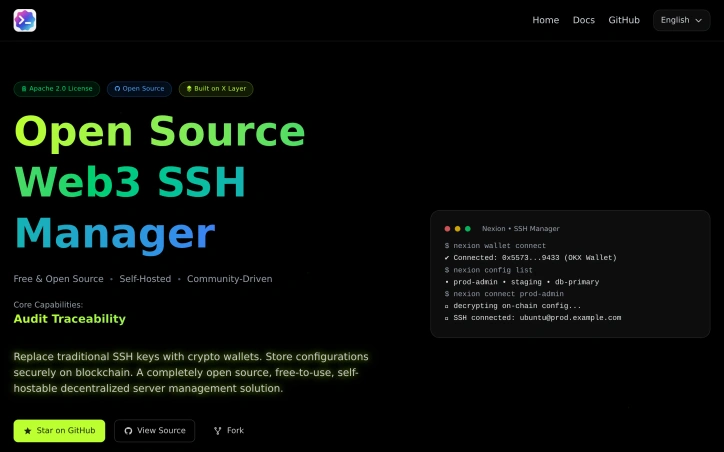Click the 'nexion wallet connect' command line

click(495, 246)
